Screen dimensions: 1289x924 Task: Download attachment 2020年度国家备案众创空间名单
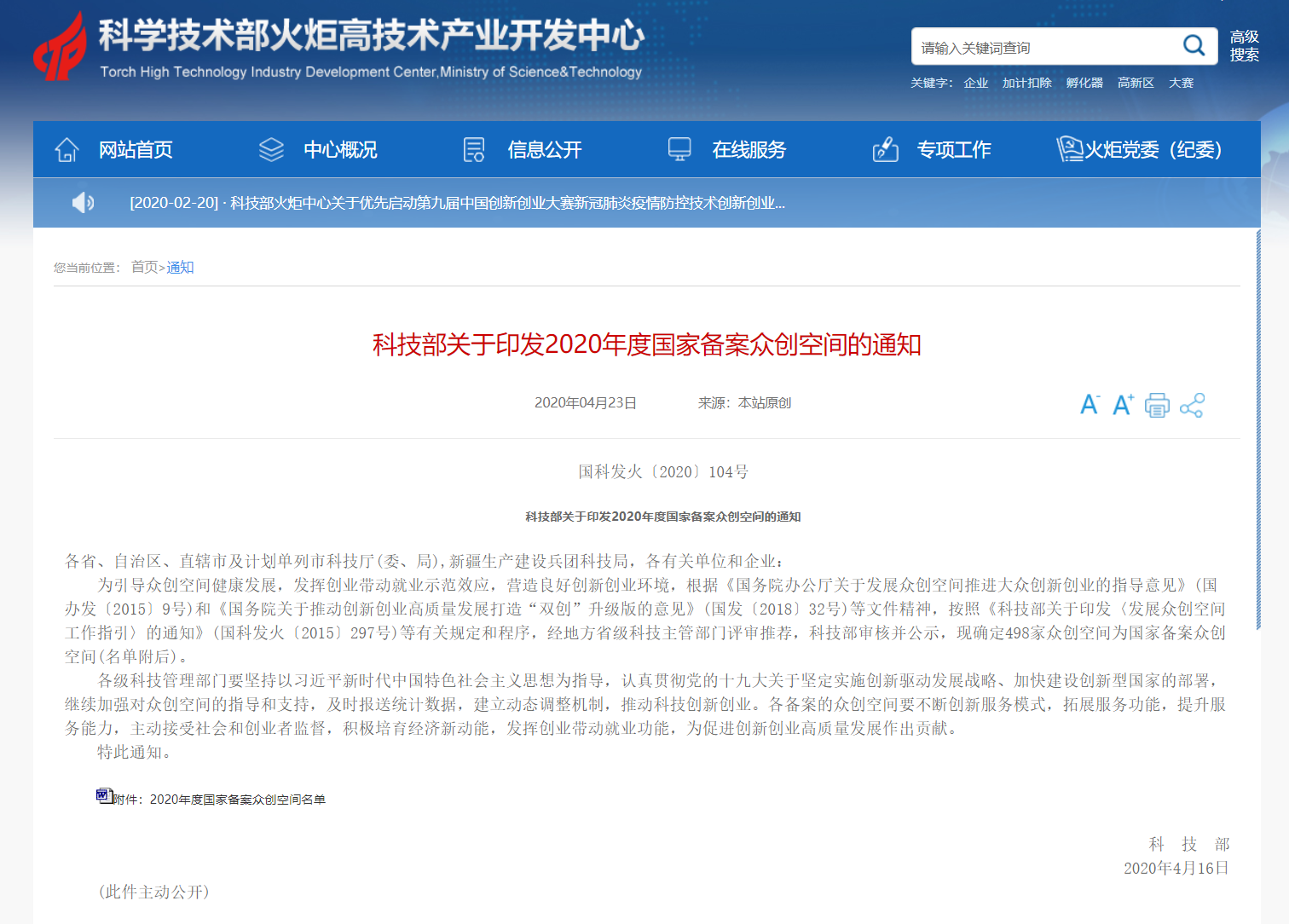(x=238, y=800)
